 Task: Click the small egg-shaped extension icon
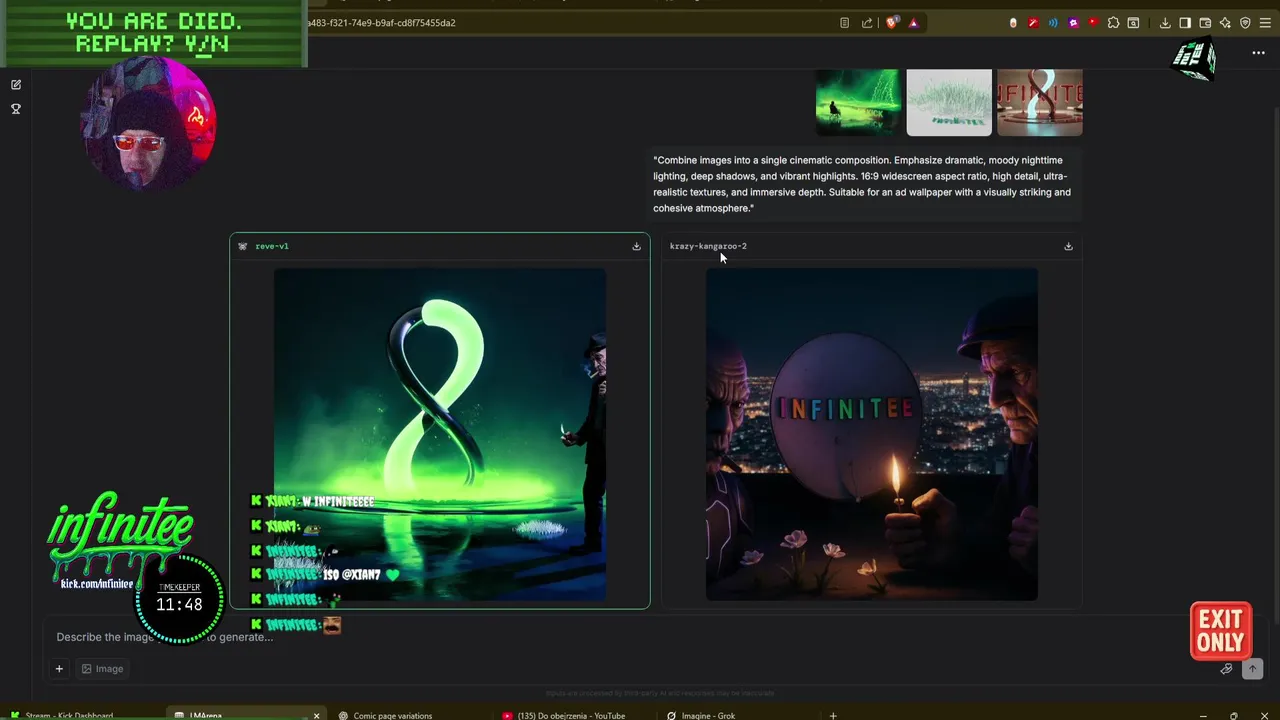pos(1013,23)
